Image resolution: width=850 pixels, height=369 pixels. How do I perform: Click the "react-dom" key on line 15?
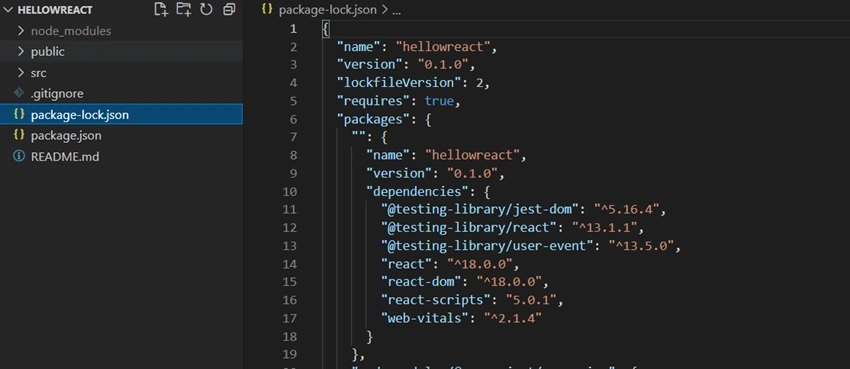pos(422,282)
